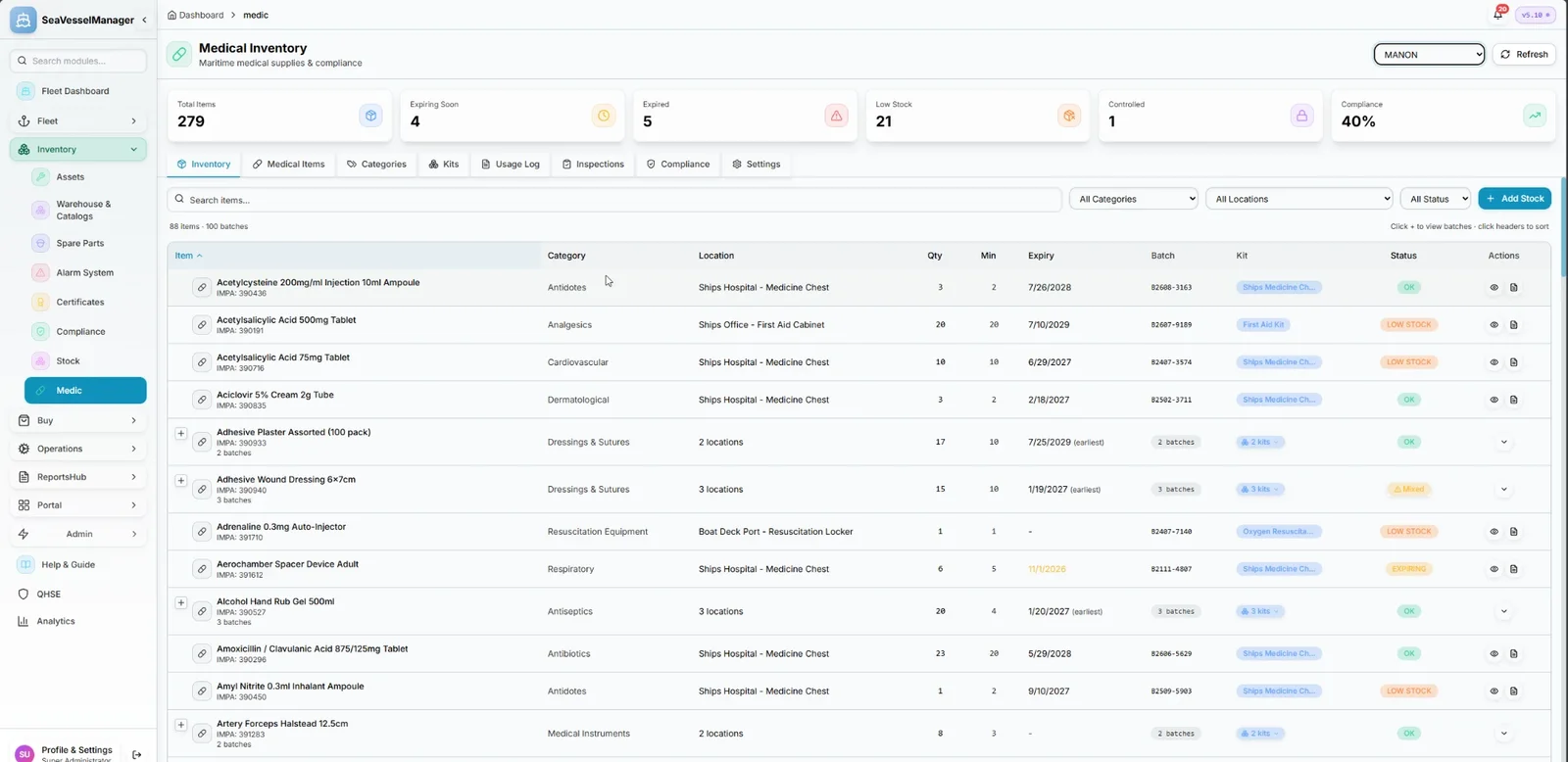Expand Alcohol Hand Rub Gel batches
Viewport: 1568px width, 762px height.
click(x=181, y=602)
